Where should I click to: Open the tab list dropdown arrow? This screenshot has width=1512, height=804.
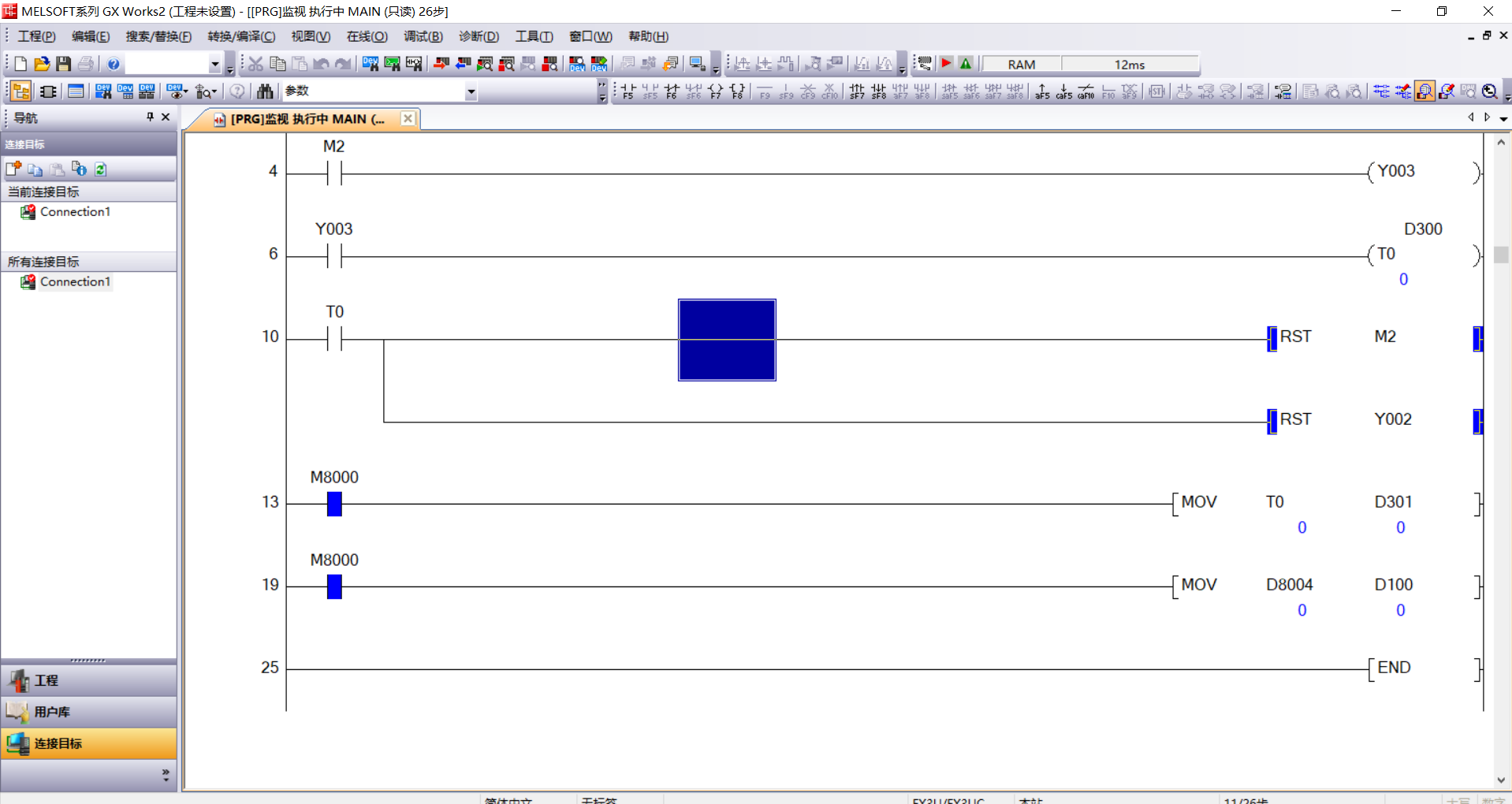tap(1503, 118)
